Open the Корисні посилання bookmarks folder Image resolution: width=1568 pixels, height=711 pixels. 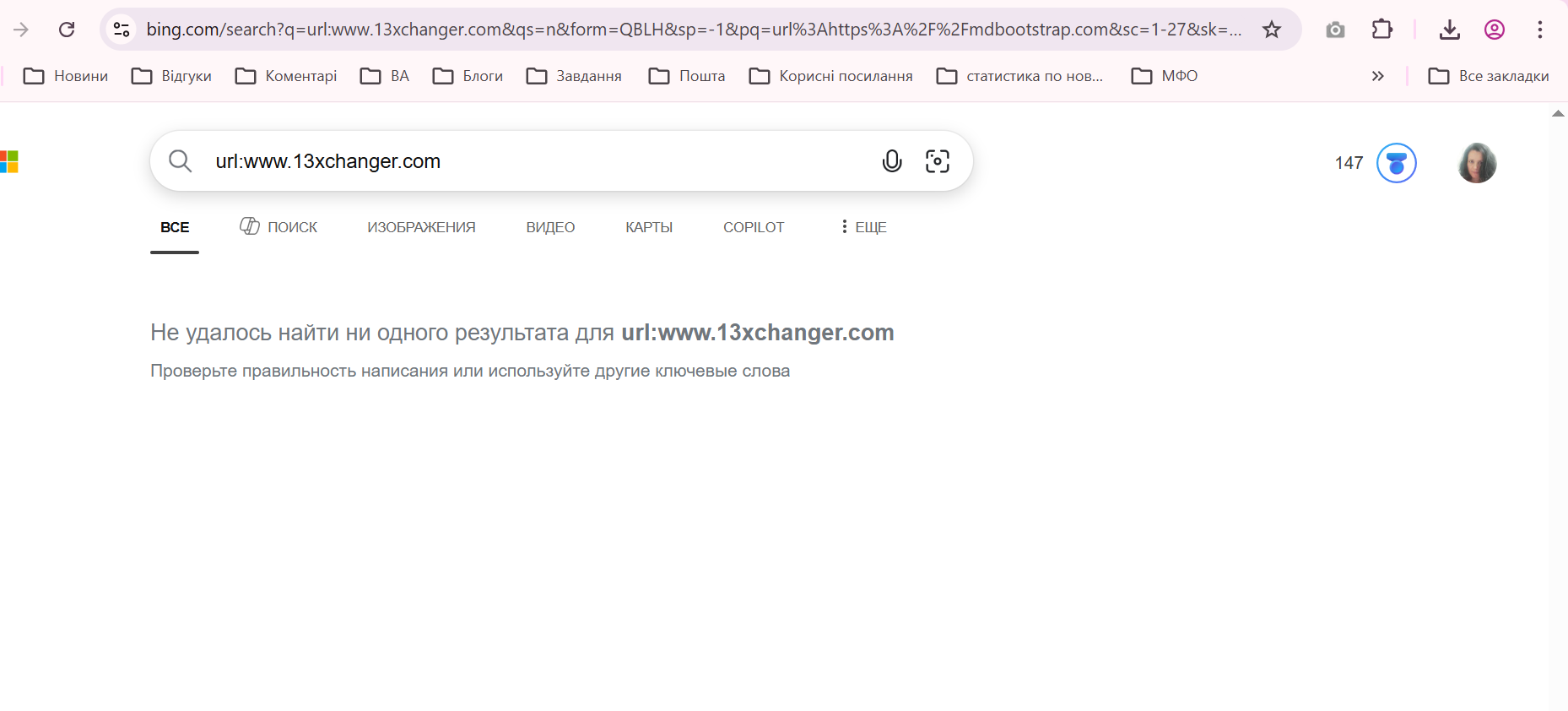pyautogui.click(x=830, y=76)
